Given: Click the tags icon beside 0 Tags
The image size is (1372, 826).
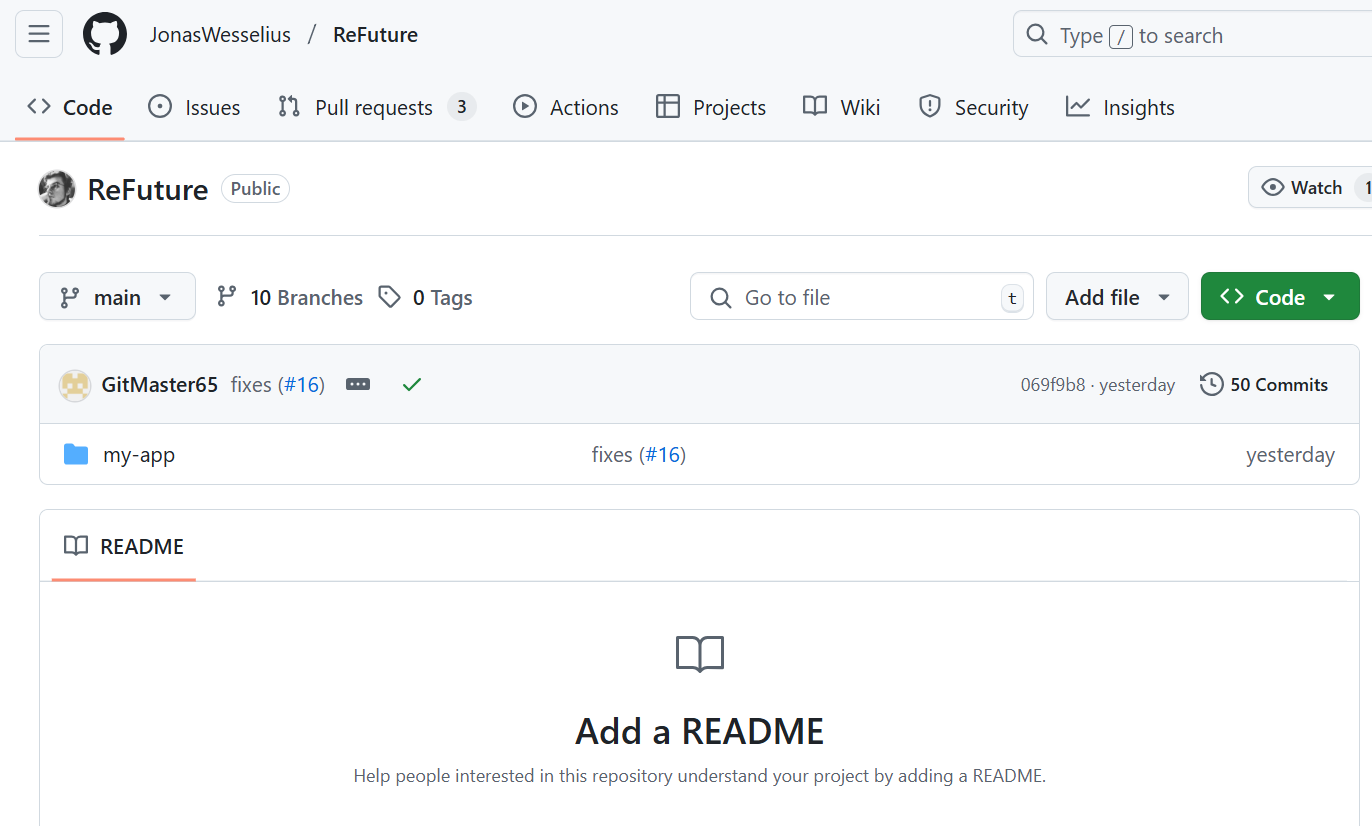Looking at the screenshot, I should (390, 297).
